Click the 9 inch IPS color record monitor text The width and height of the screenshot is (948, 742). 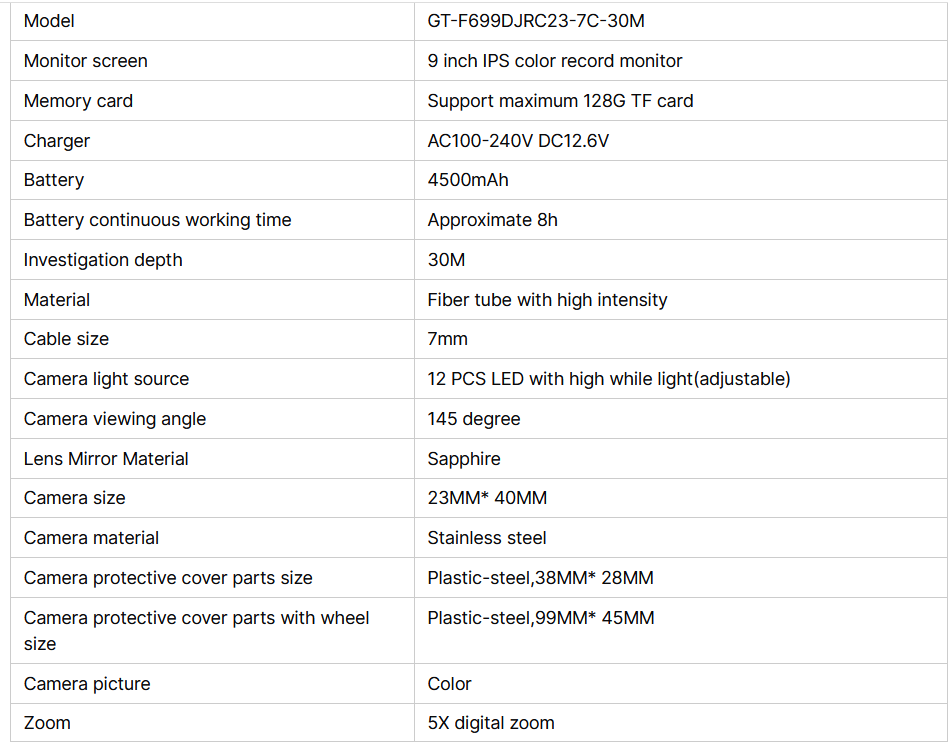554,61
